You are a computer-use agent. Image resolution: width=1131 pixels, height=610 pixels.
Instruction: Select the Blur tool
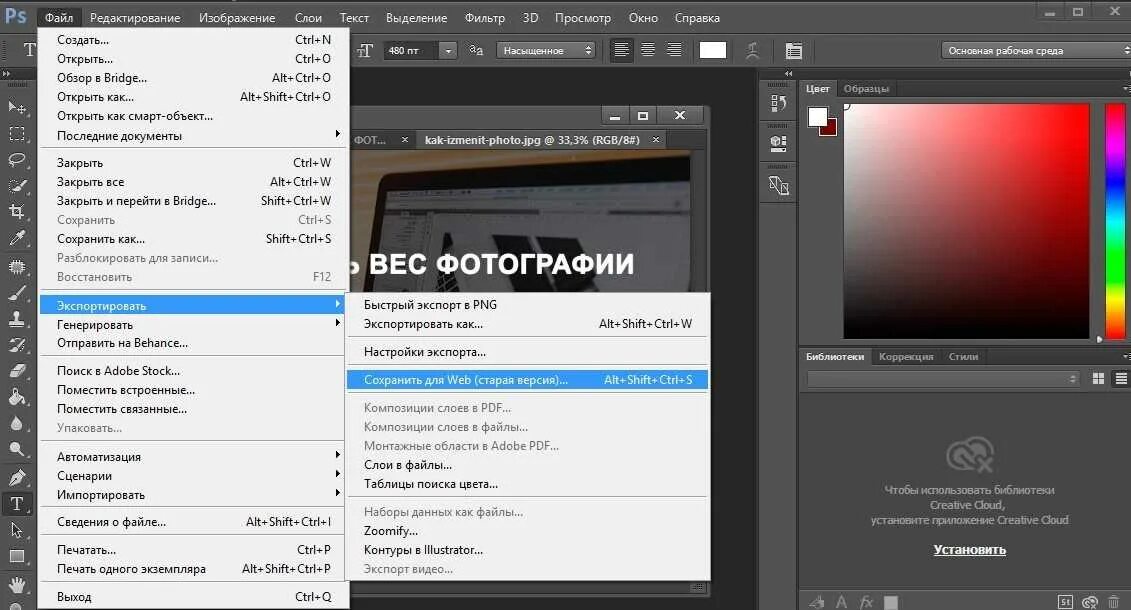click(17, 424)
